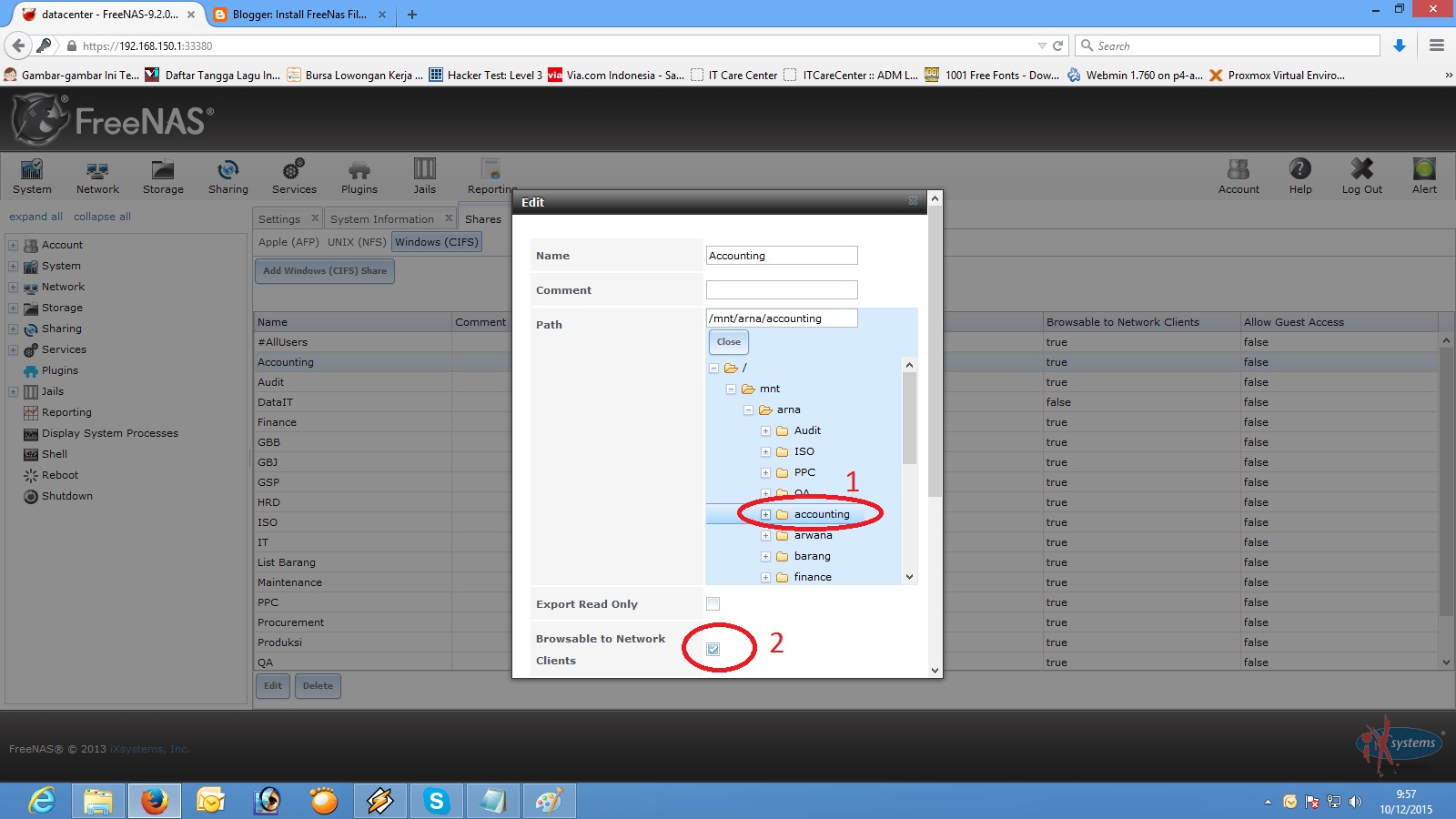Click the Add Windows (CIFS) Share button
Screen dimensions: 1456x819
(x=325, y=270)
